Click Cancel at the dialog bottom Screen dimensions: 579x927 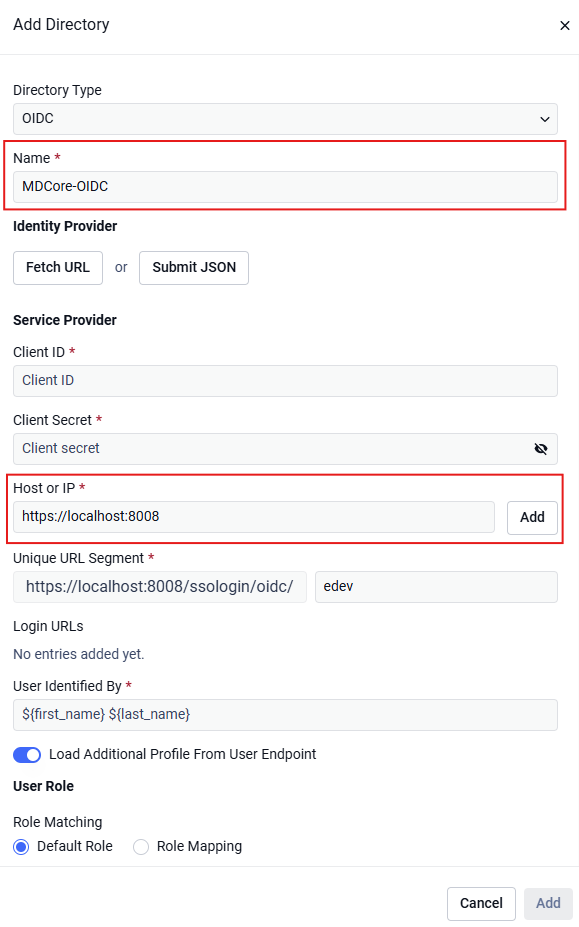[481, 903]
